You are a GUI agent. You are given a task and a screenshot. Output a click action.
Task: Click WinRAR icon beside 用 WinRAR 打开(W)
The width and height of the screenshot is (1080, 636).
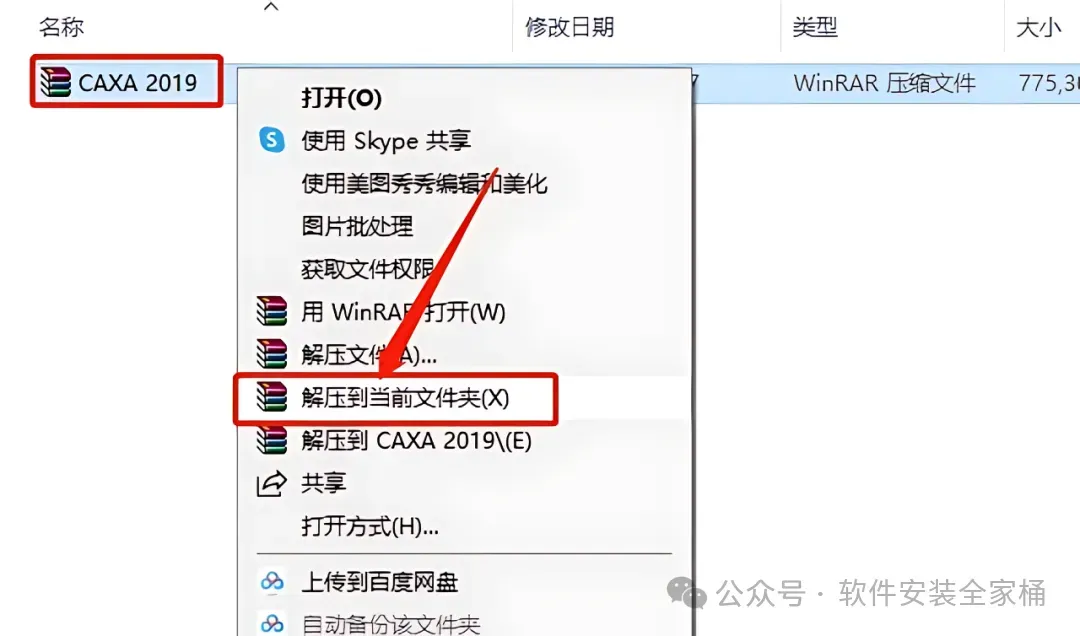[271, 311]
